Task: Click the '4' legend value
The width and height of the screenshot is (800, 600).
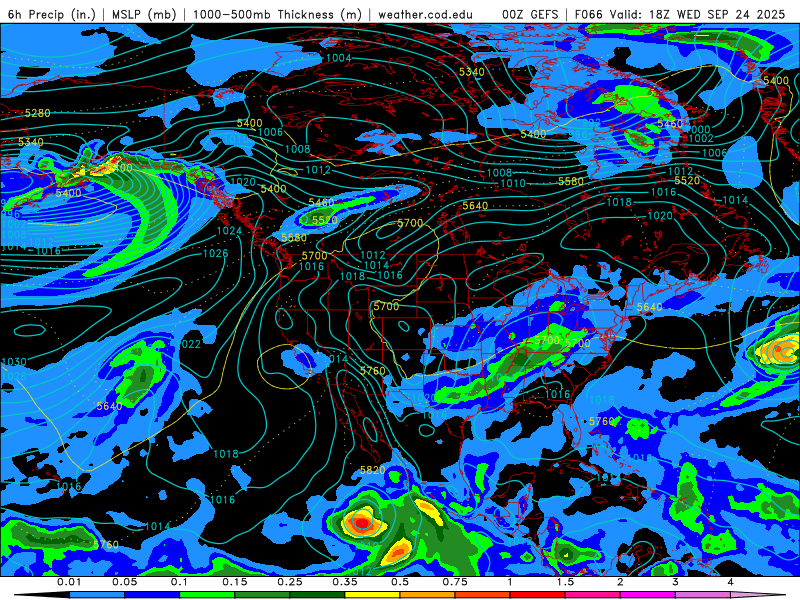Action: (730, 582)
